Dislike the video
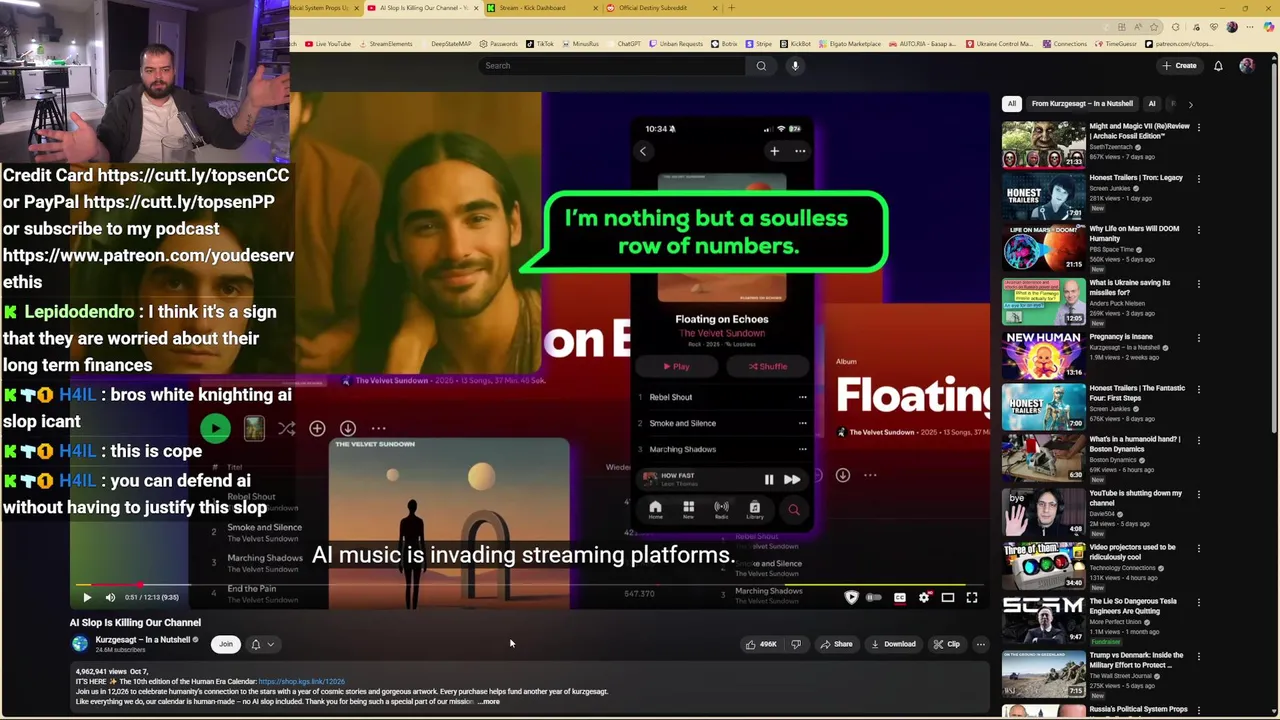1280x720 pixels. (x=796, y=644)
